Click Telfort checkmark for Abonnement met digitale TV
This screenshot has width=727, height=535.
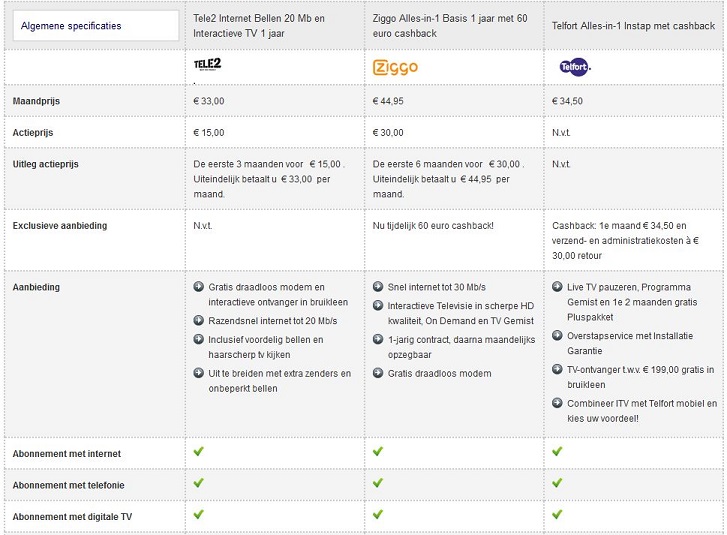pyautogui.click(x=557, y=514)
